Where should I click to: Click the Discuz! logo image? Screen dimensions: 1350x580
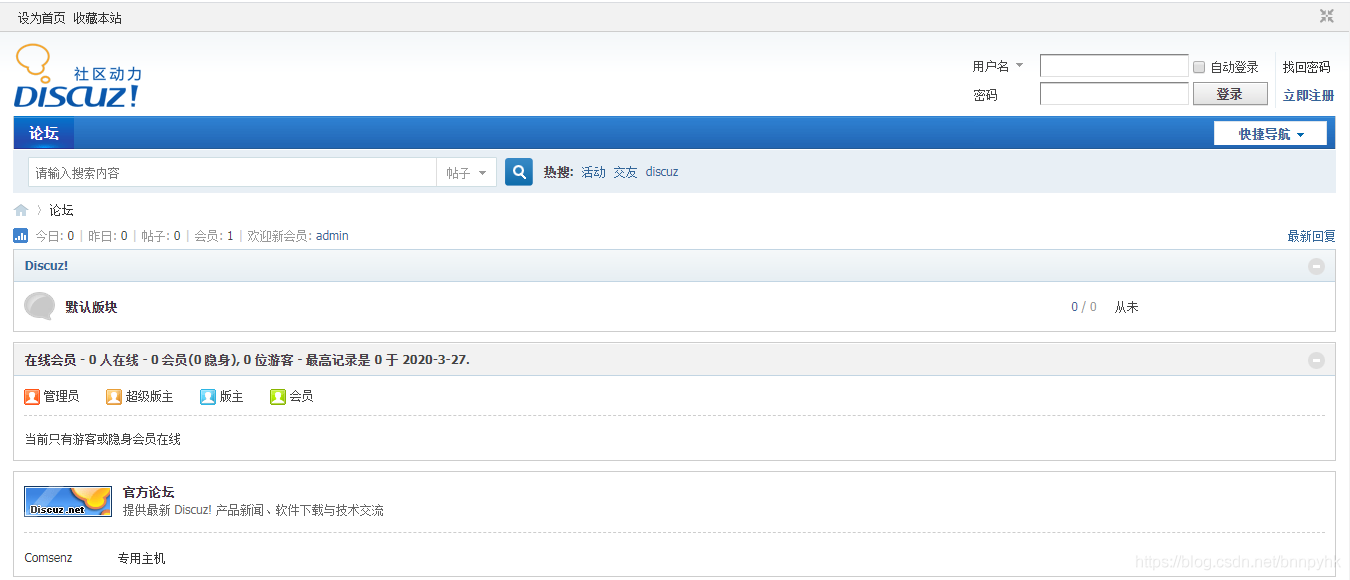[x=78, y=76]
